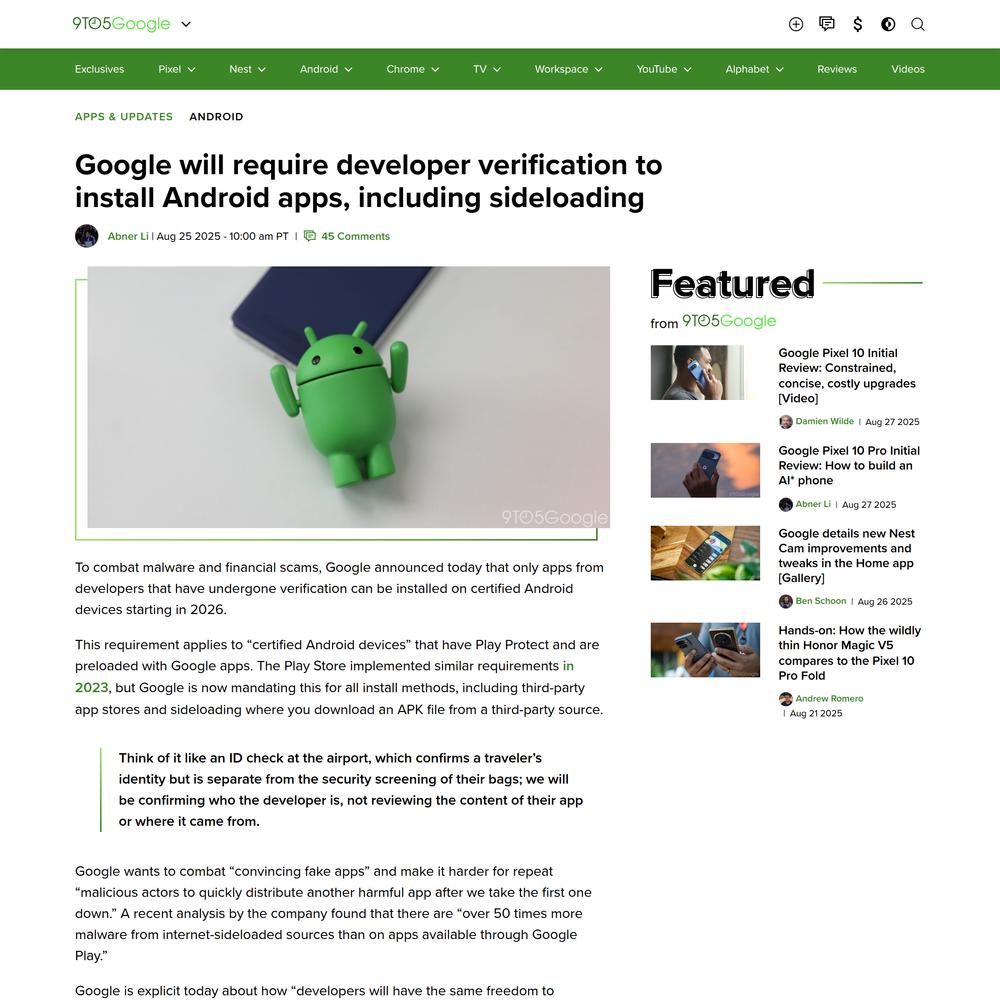The height and width of the screenshot is (1000, 1000).
Task: Toggle dark mode with half-circle icon
Action: [x=888, y=24]
